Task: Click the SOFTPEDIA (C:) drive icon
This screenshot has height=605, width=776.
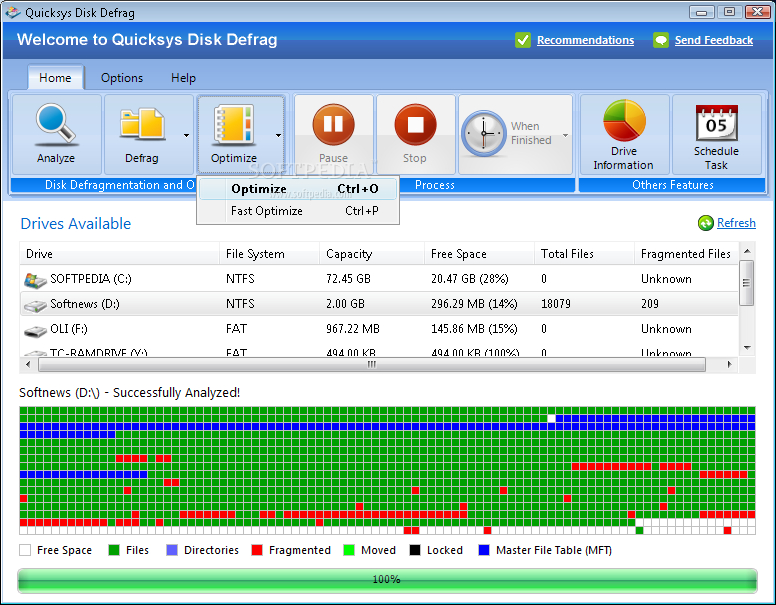Action: click(x=35, y=280)
